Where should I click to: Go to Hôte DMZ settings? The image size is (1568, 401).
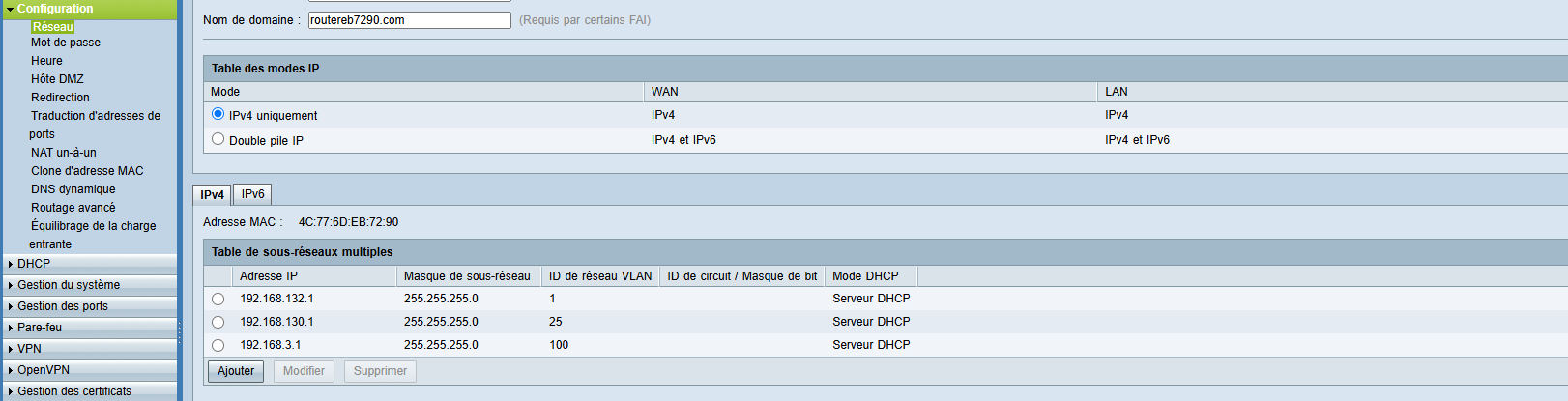coord(57,79)
